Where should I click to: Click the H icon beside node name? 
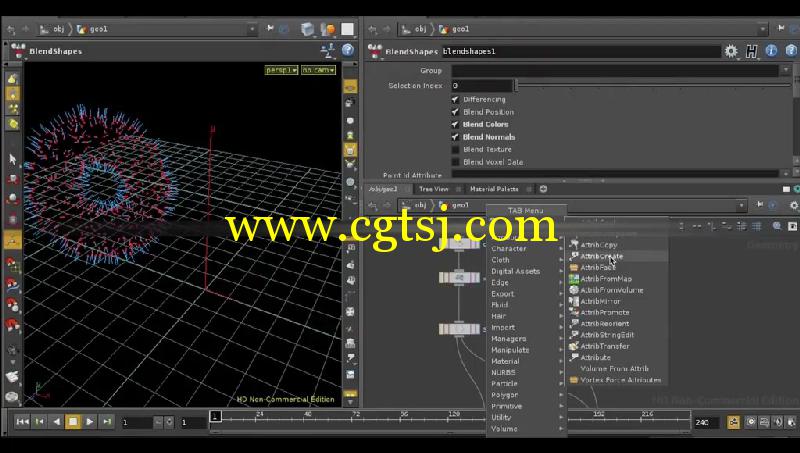coord(752,51)
